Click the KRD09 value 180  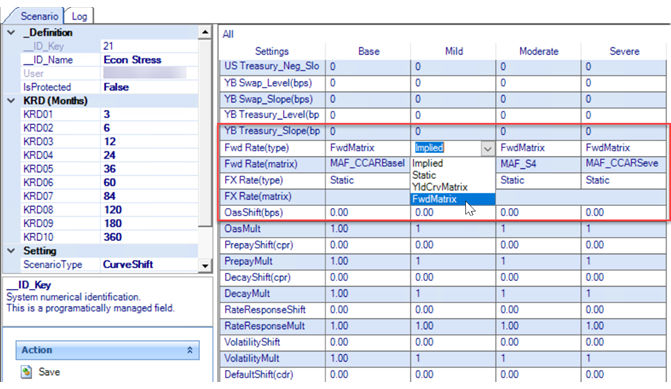(x=113, y=223)
